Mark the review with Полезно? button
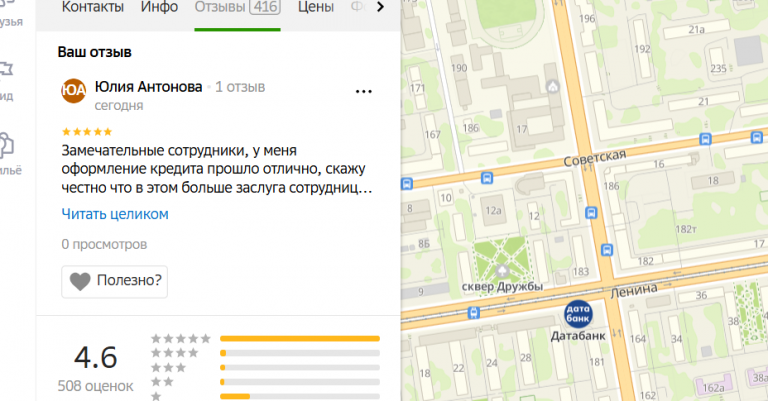 coord(115,282)
